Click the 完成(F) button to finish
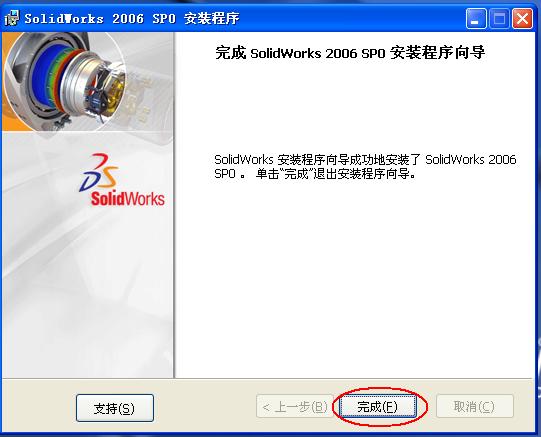Viewport: 541px width, 437px height. click(378, 407)
